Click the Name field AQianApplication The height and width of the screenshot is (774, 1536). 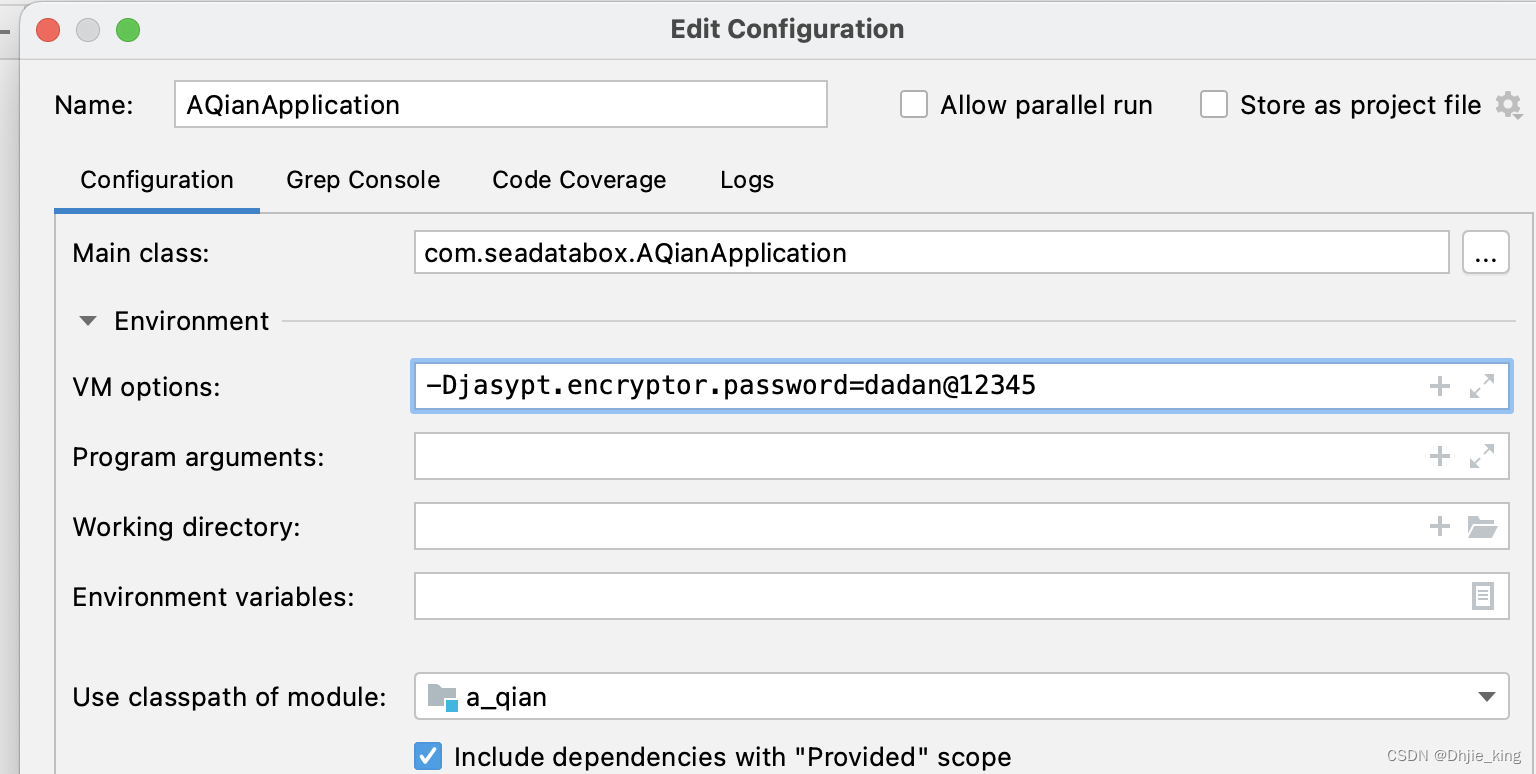tap(501, 105)
